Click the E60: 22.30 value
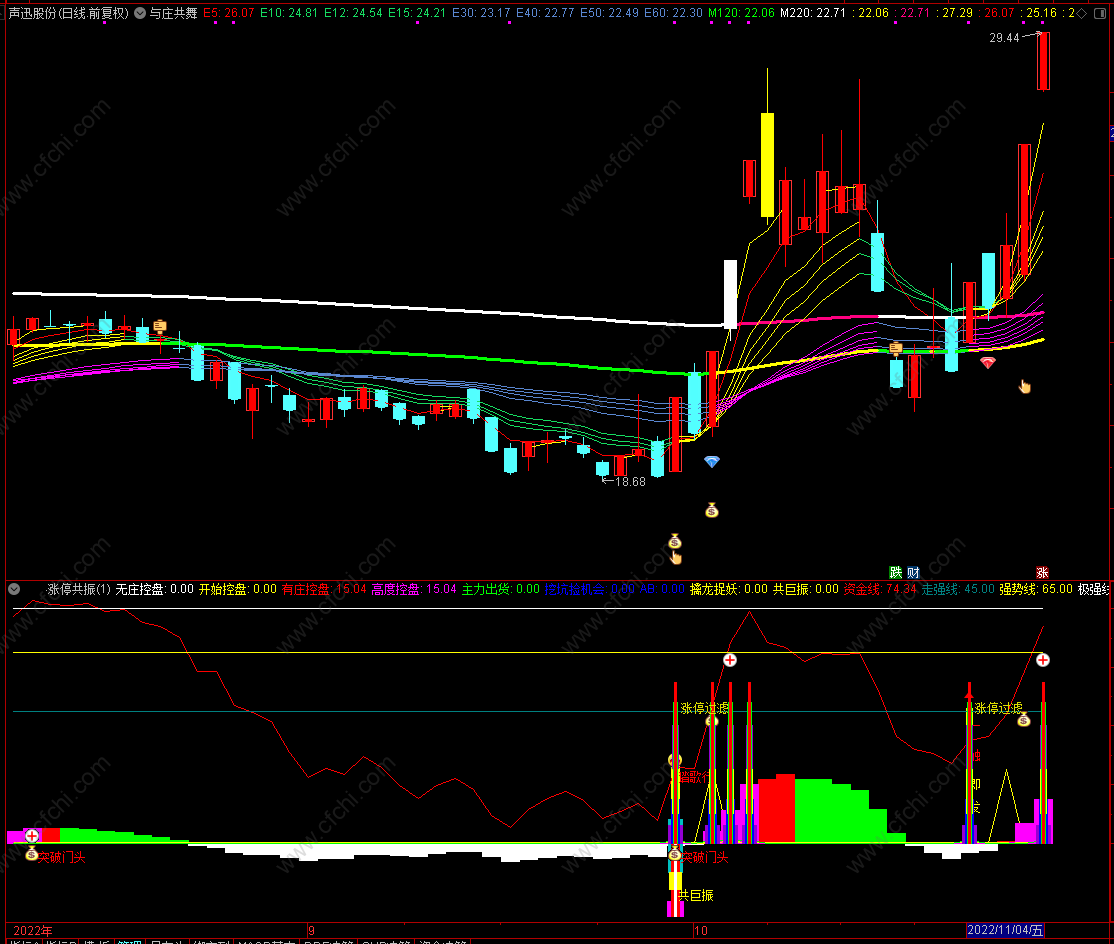Screen dimensions: 1114x944 pyautogui.click(x=673, y=13)
